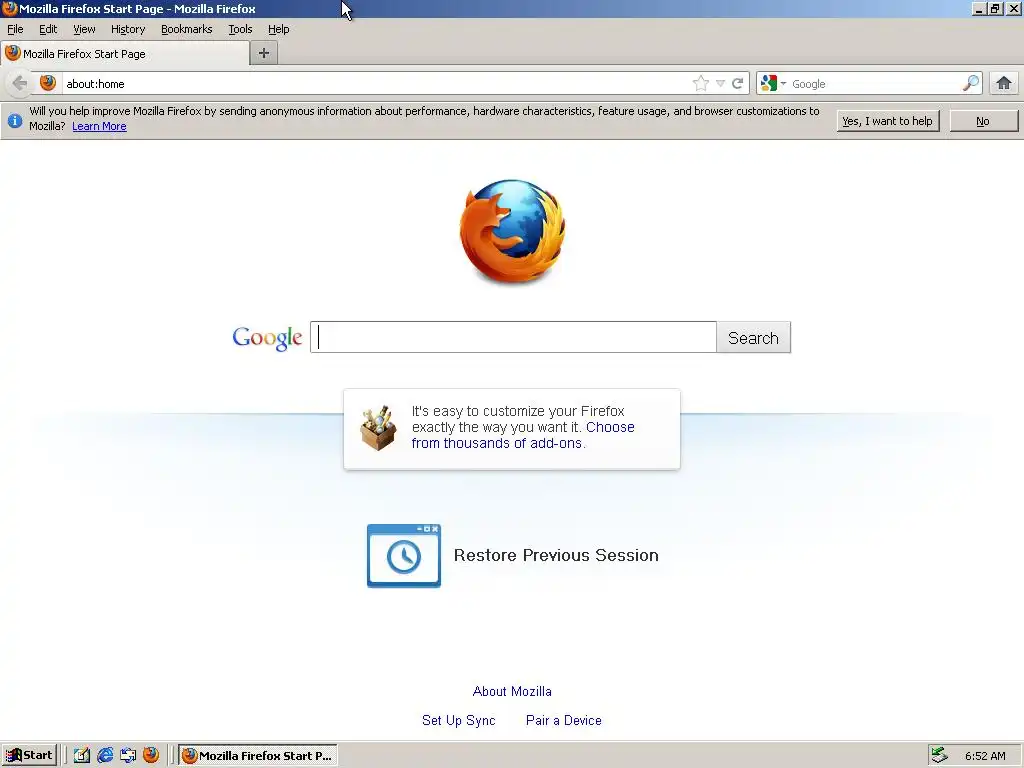Screen dimensions: 1024x768
Task: Open the Windows Start menu
Action: (29, 755)
